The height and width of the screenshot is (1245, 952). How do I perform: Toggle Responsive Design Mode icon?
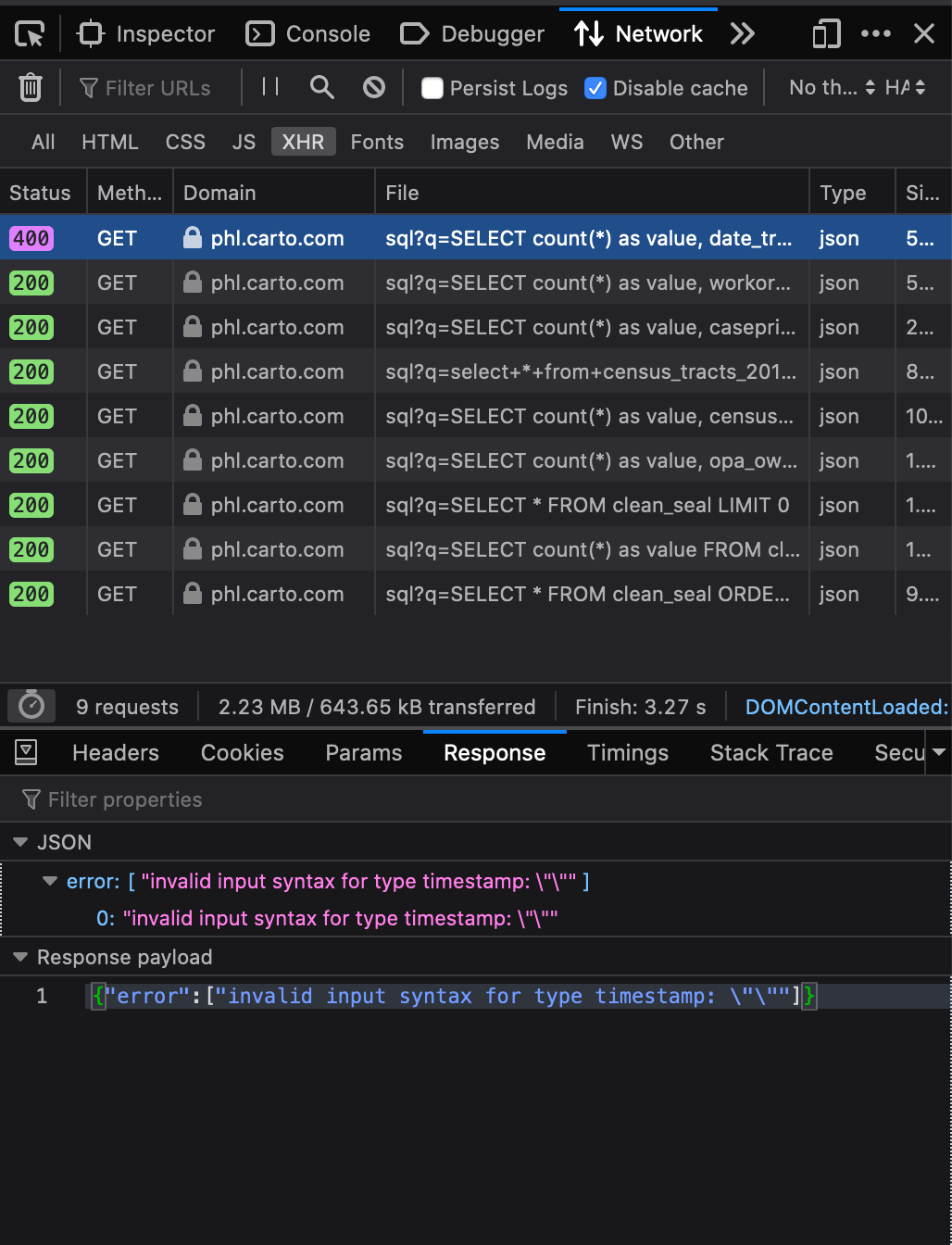(826, 34)
